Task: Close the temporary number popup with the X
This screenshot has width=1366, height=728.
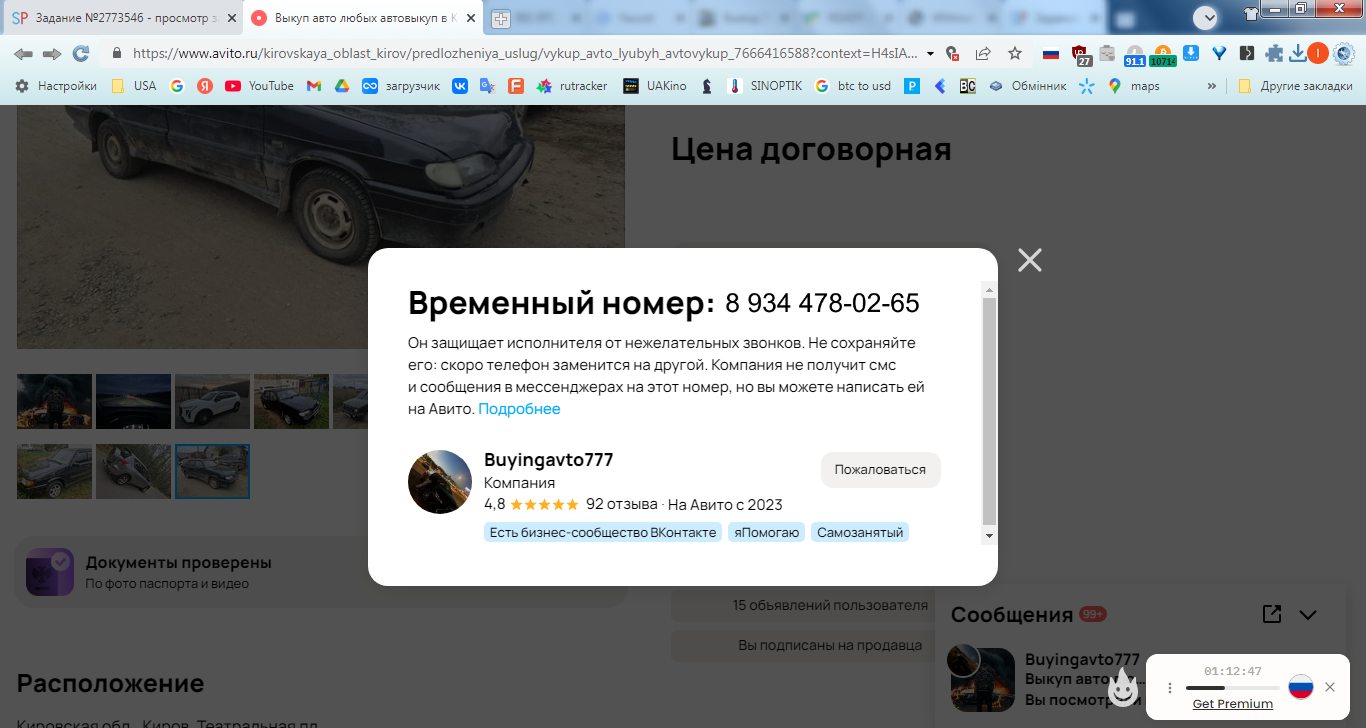Action: 1029,260
